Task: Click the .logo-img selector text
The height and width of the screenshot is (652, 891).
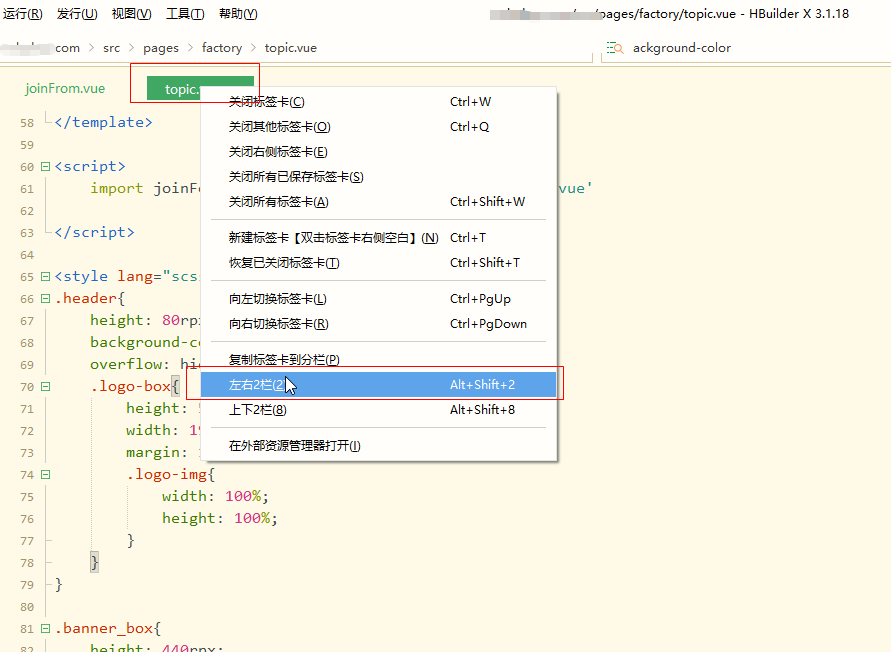Action: click(167, 475)
